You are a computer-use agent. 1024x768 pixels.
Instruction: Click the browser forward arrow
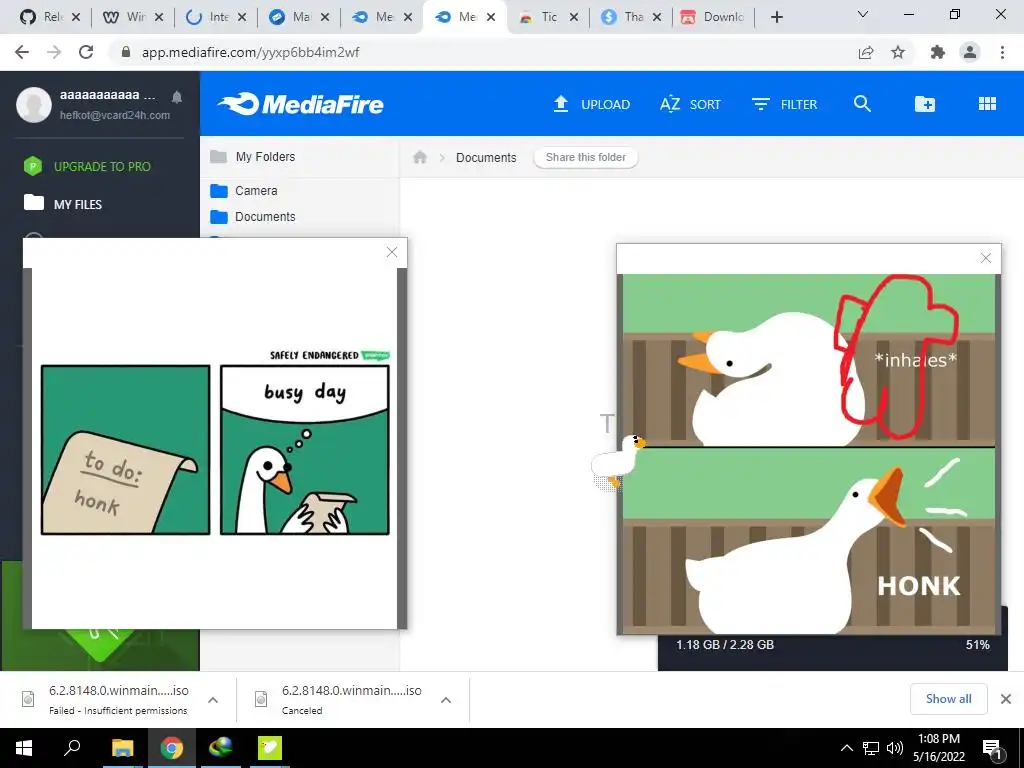54,52
